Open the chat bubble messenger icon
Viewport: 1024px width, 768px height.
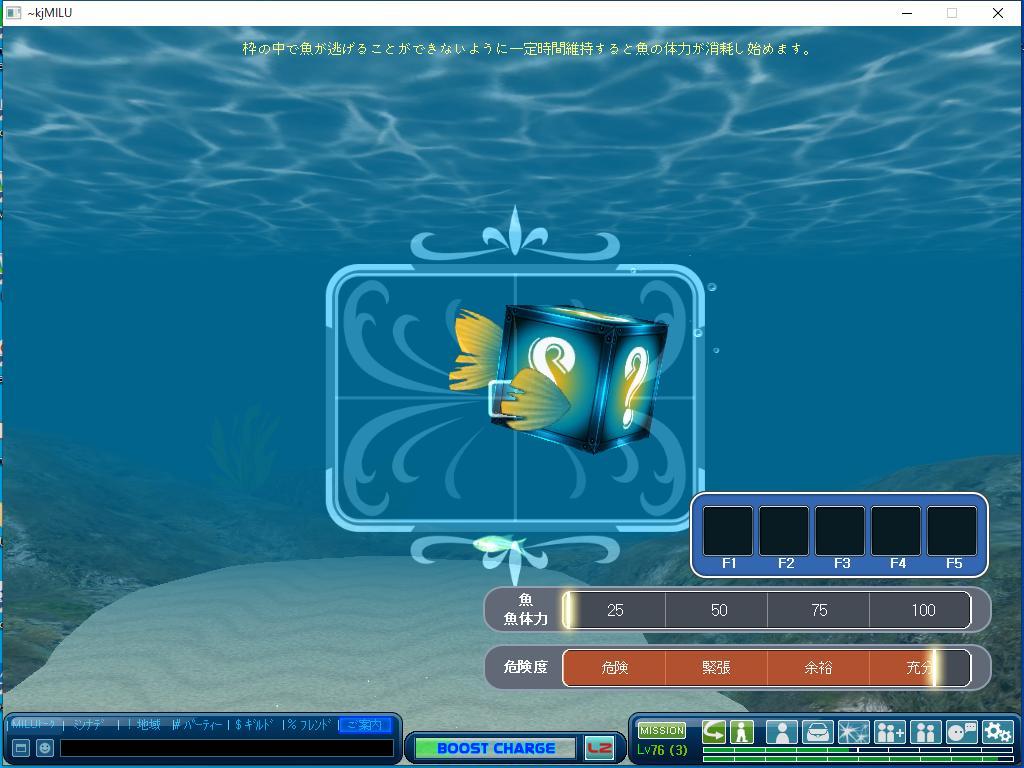[x=961, y=732]
